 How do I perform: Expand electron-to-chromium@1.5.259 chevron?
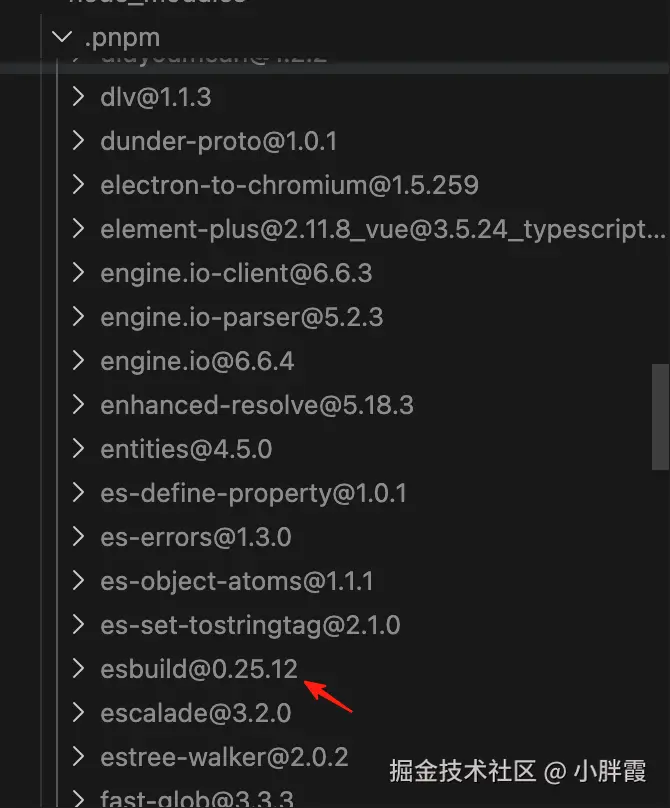[x=78, y=186]
